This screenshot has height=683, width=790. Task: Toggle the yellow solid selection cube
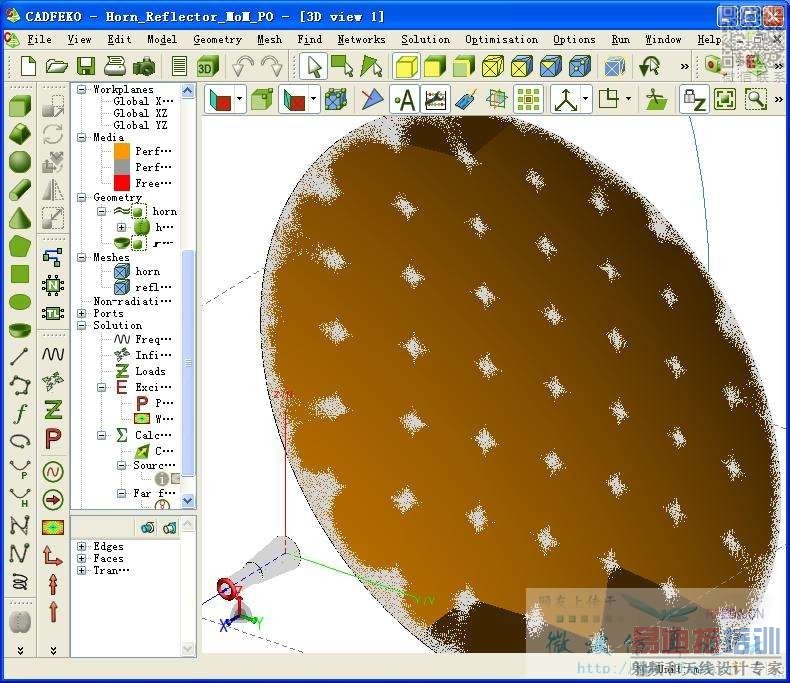[406, 66]
